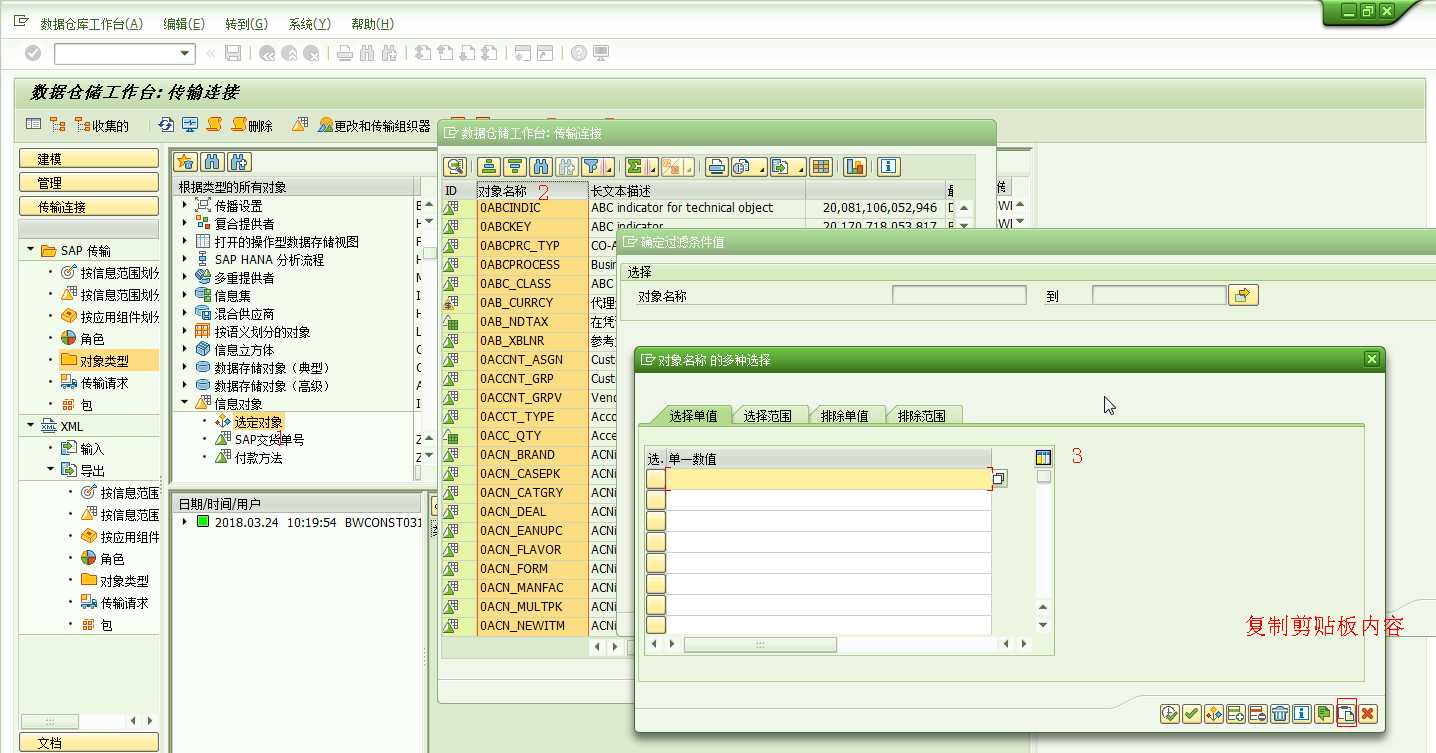Select the second row selector in 单一数值 table

[655, 500]
